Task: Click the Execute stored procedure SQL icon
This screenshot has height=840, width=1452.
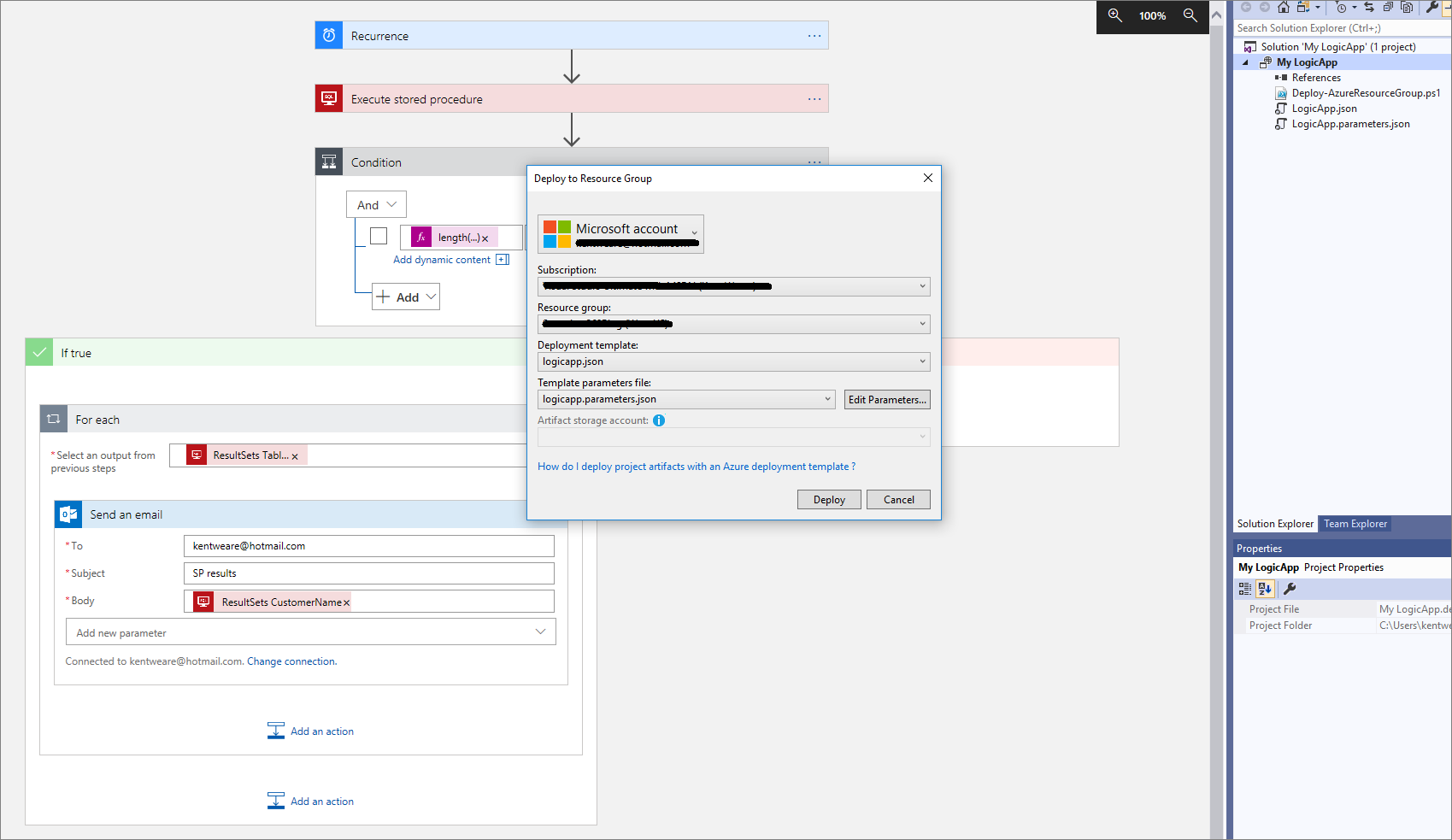Action: [329, 98]
